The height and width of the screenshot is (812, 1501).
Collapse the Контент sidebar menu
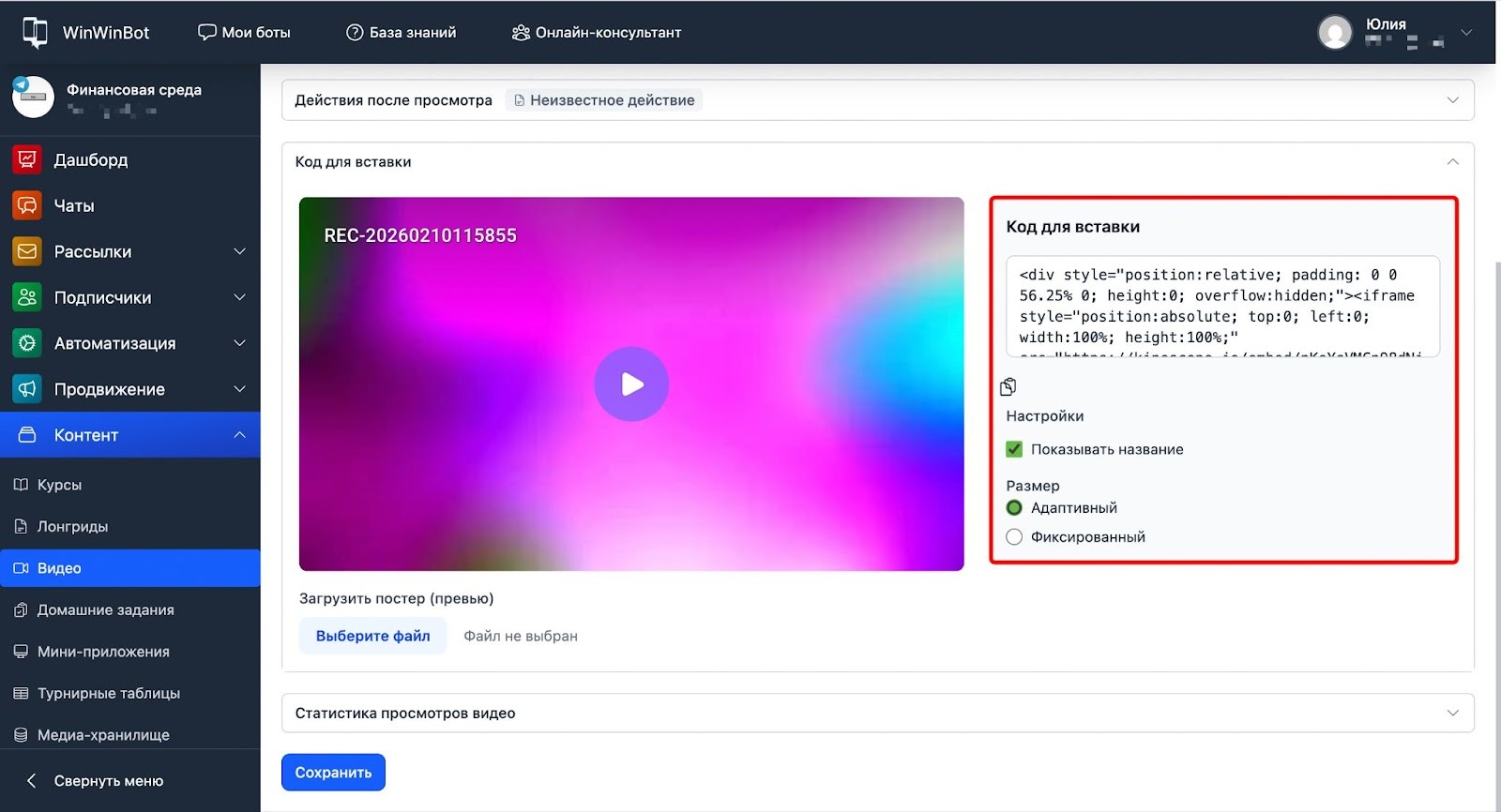point(239,435)
